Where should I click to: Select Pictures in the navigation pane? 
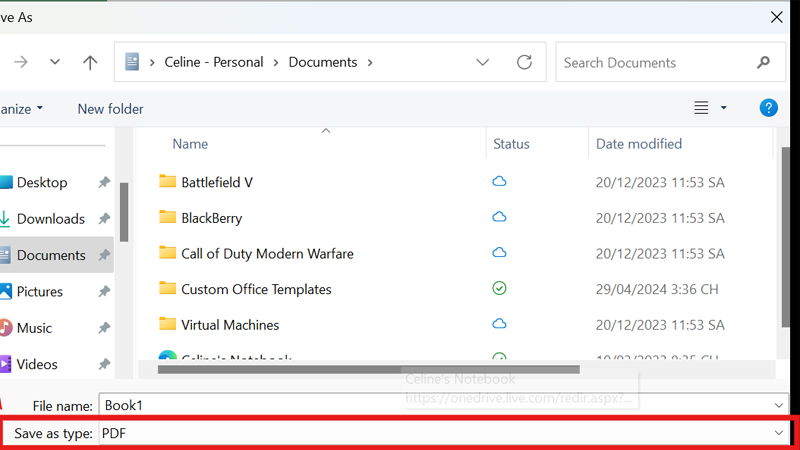39,292
